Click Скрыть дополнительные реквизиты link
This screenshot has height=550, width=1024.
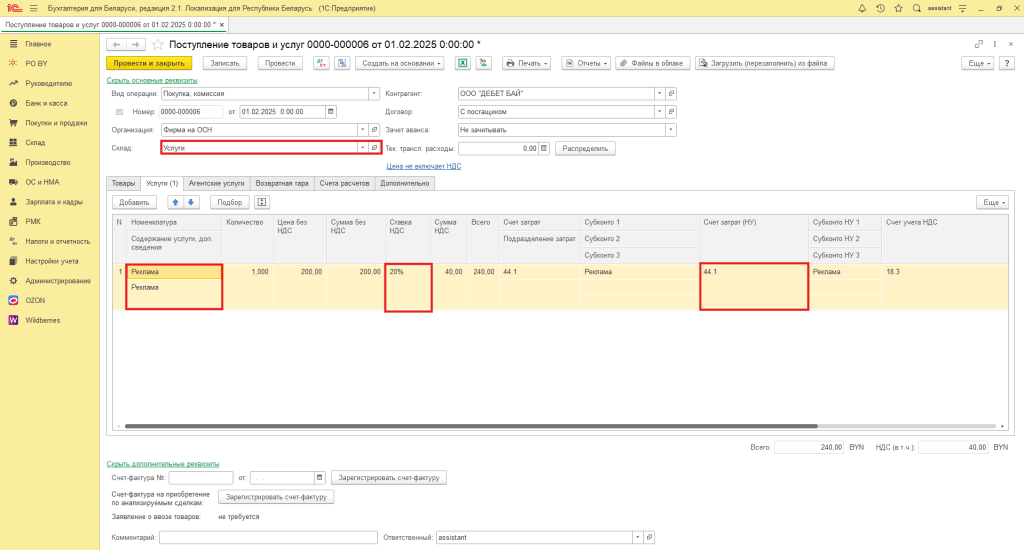tap(163, 464)
